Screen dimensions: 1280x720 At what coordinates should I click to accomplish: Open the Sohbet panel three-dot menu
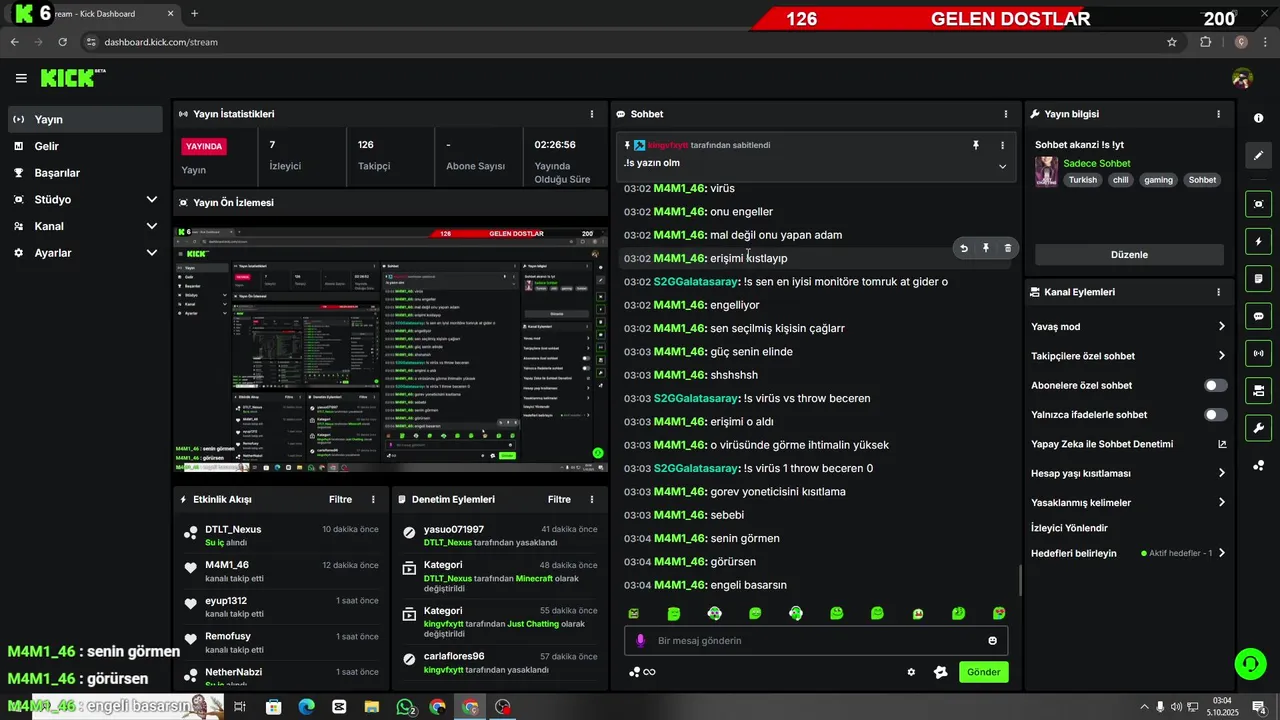(x=1006, y=114)
